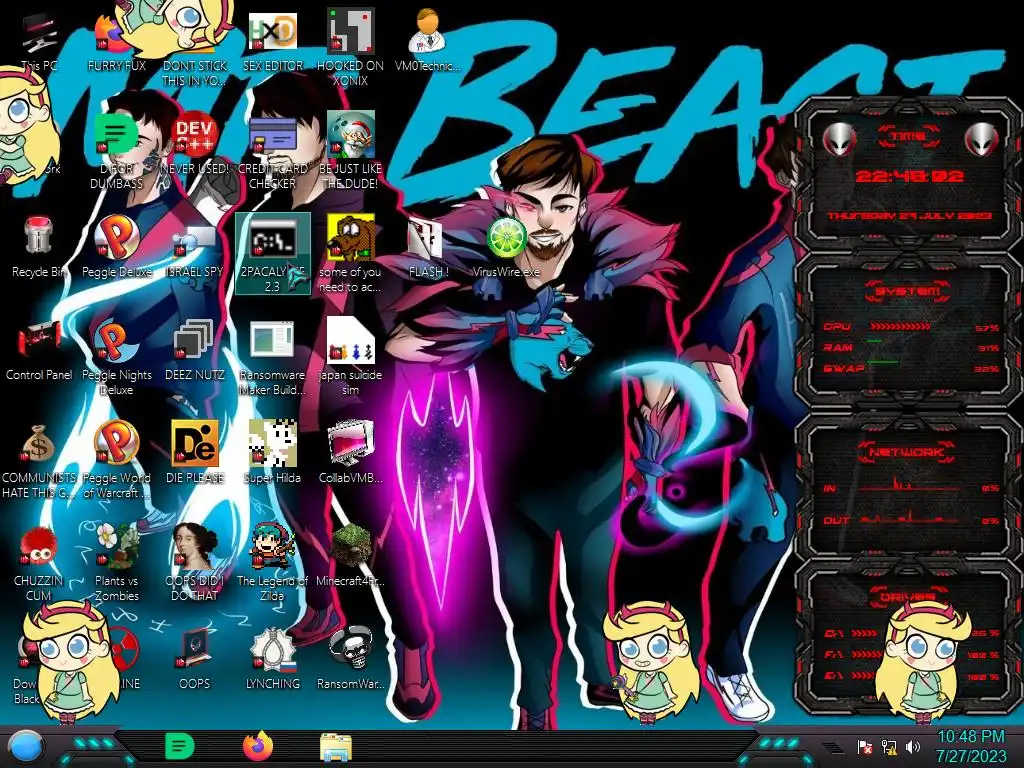Click the Thursday 27 July 2023 gadget date
Viewport: 1024px width, 768px height.
coord(909,216)
